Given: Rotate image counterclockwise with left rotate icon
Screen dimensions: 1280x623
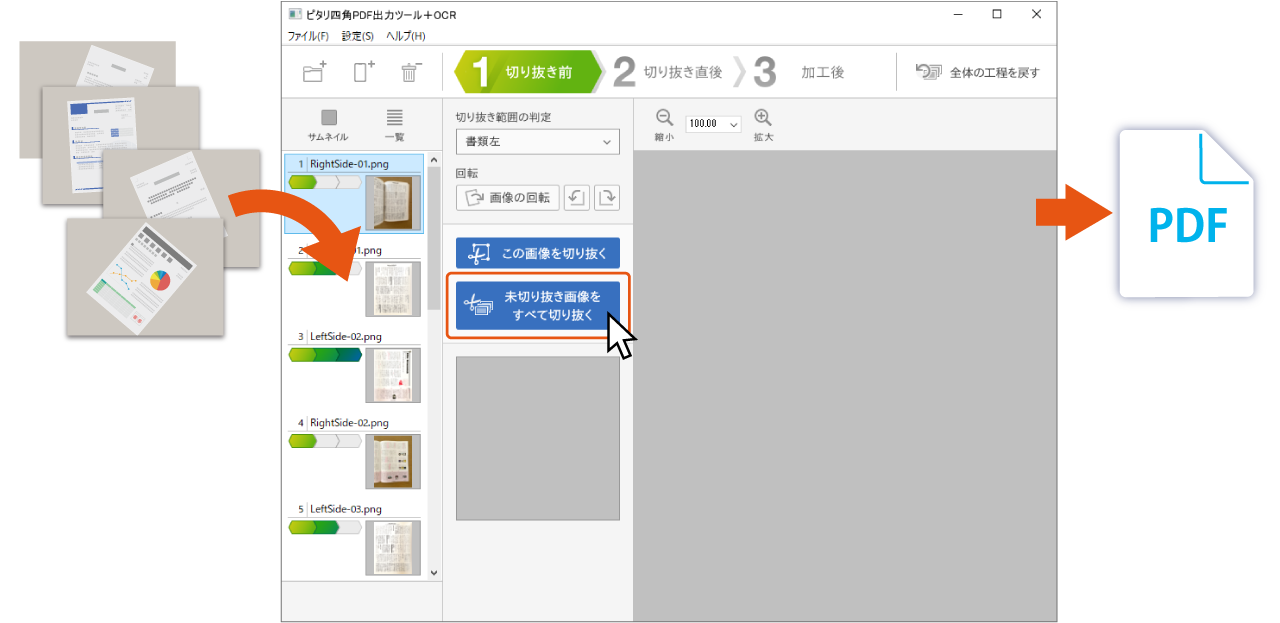Looking at the screenshot, I should point(576,197).
